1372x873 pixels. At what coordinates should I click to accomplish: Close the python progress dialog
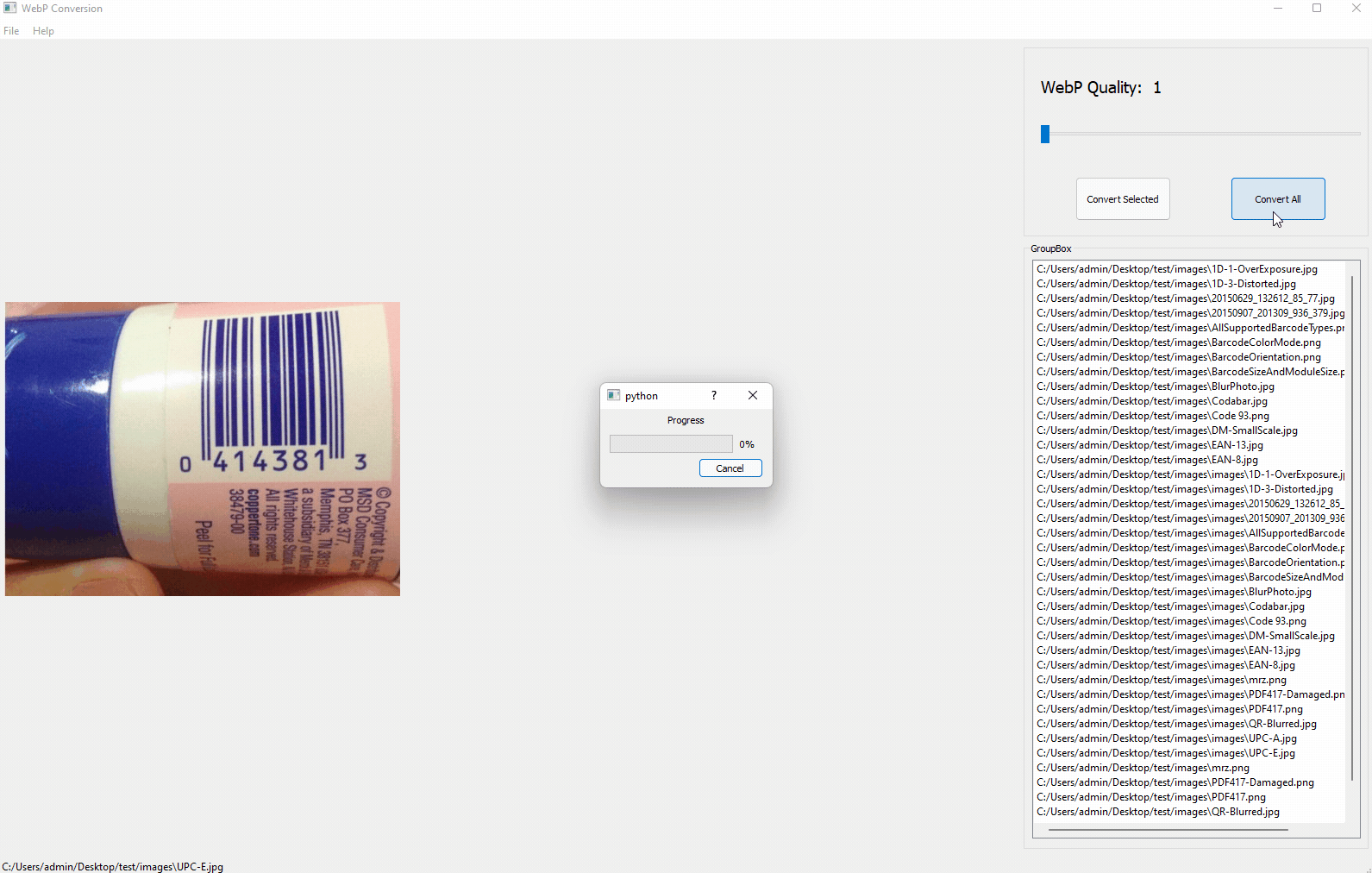[752, 395]
